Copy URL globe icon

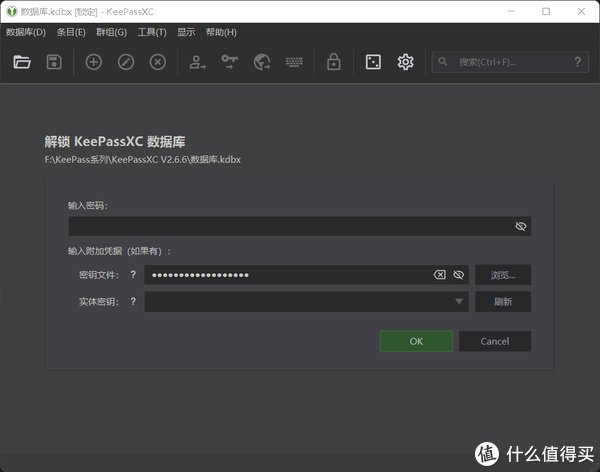click(262, 62)
